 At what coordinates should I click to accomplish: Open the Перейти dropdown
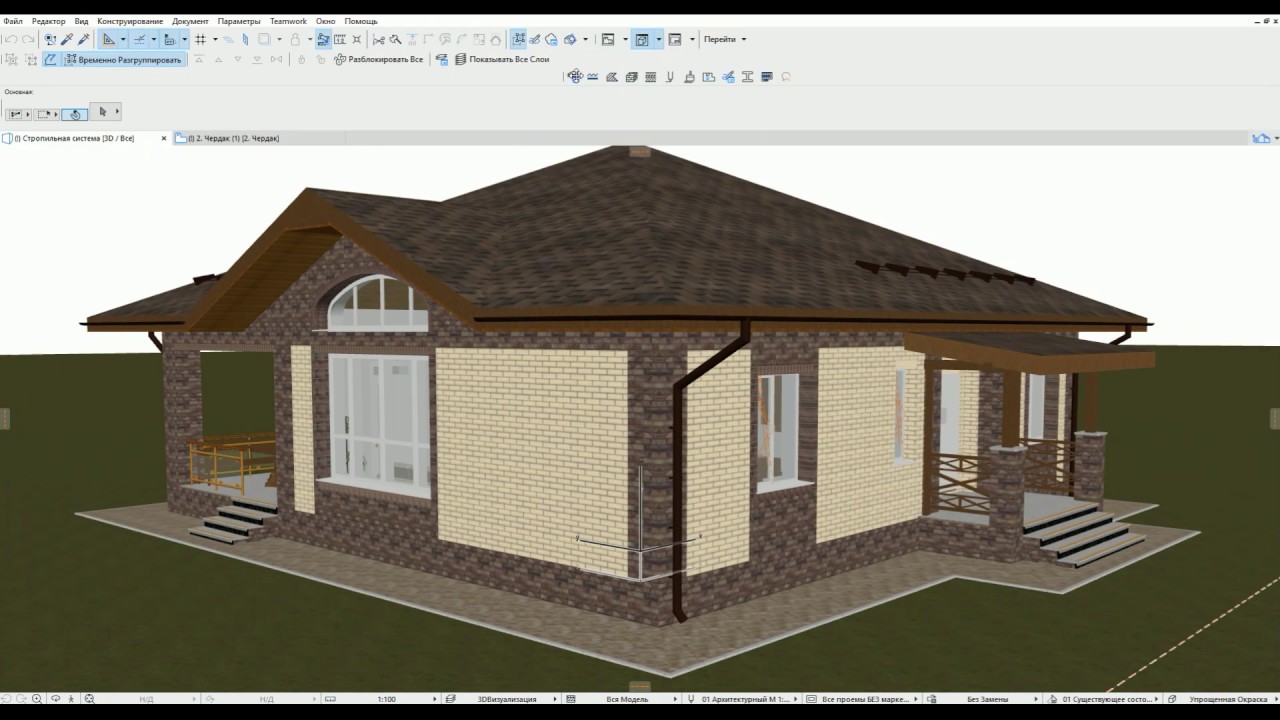725,40
